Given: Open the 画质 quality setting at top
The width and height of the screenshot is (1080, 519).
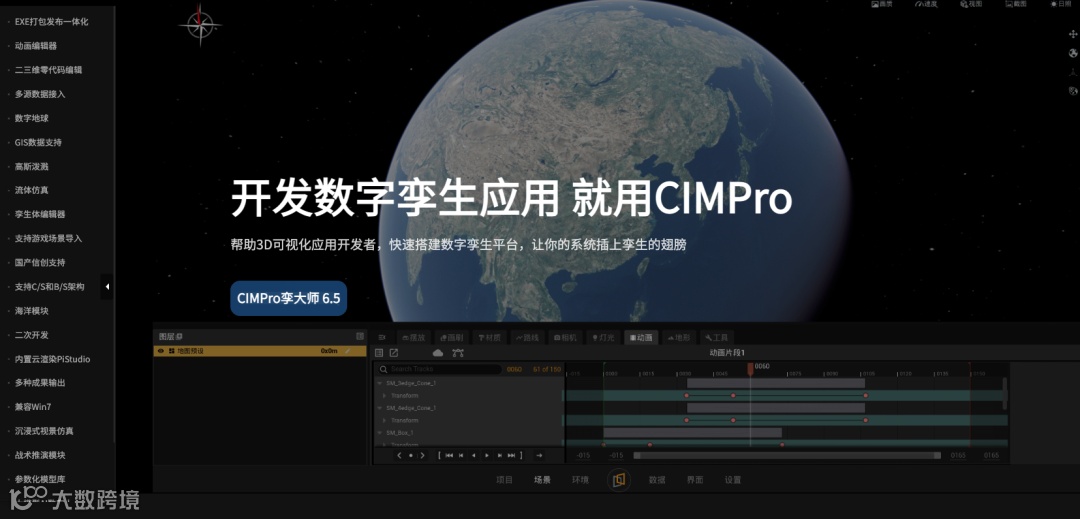Looking at the screenshot, I should pyautogui.click(x=882, y=4).
